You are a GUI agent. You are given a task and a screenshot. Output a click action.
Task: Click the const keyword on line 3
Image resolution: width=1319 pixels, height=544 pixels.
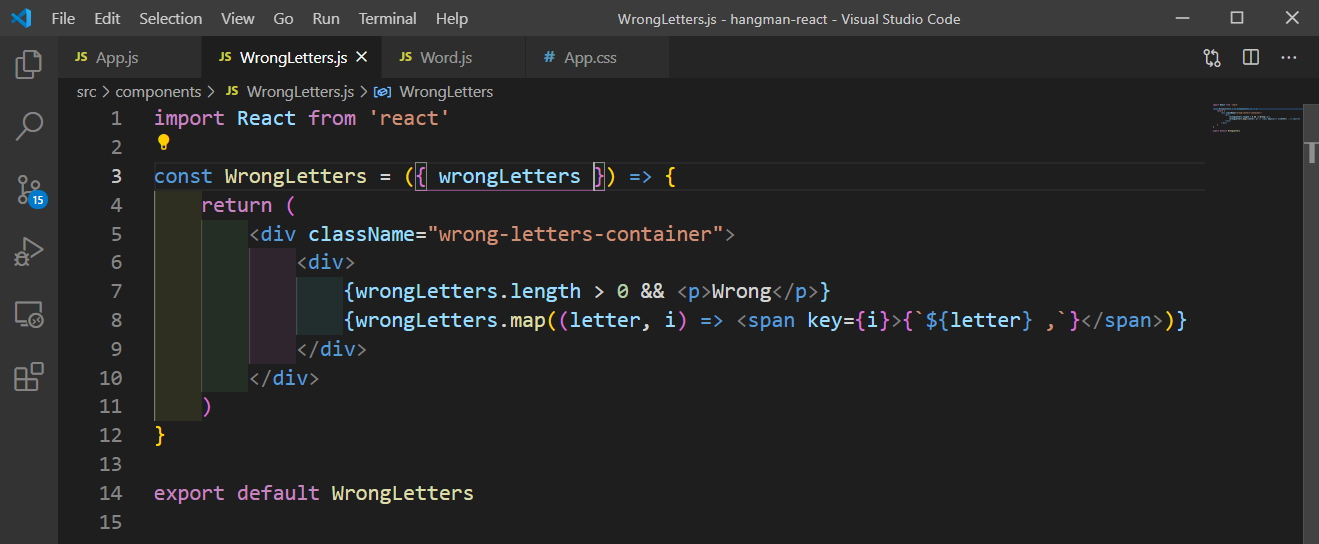pyautogui.click(x=183, y=176)
